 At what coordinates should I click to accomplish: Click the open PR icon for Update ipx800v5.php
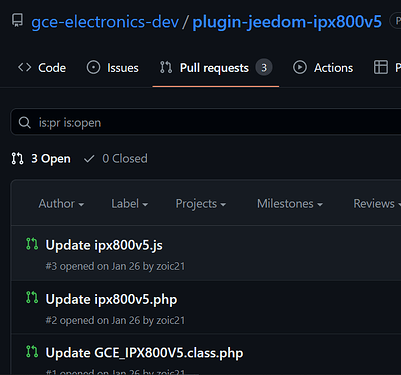click(32, 297)
